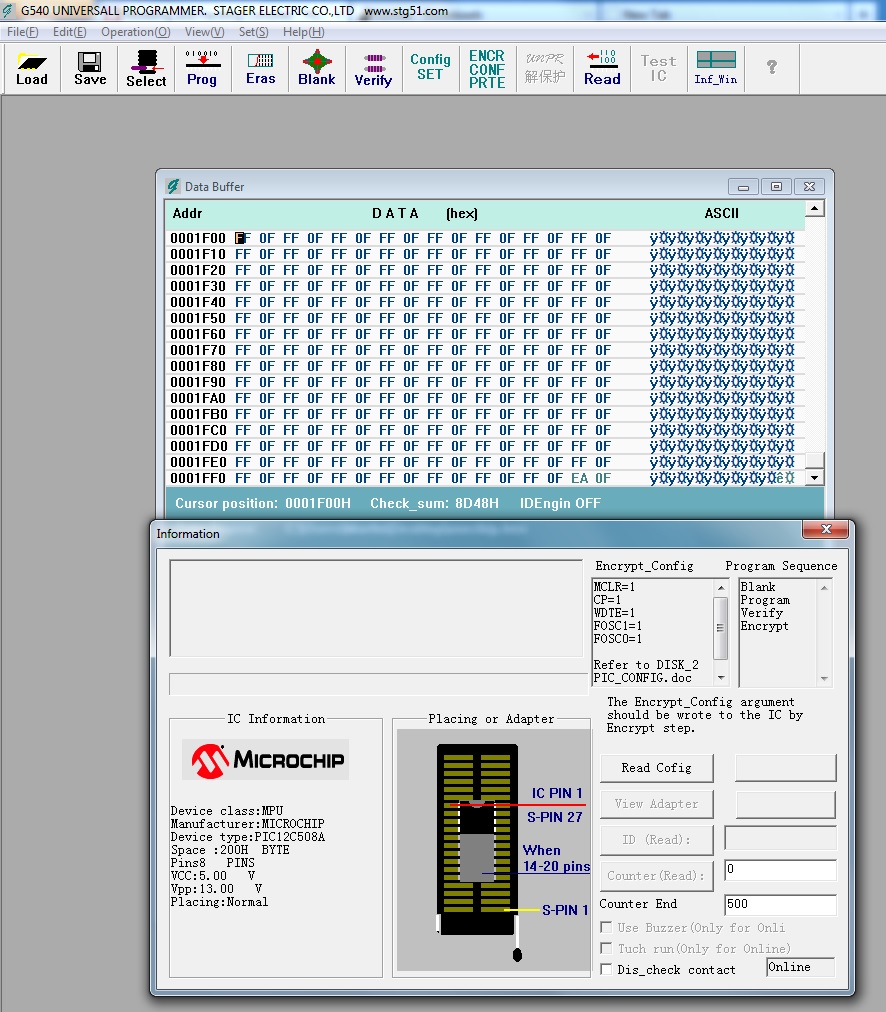This screenshot has width=886, height=1012.
Task: Enable the Dis_check contact checkbox
Action: (x=607, y=969)
